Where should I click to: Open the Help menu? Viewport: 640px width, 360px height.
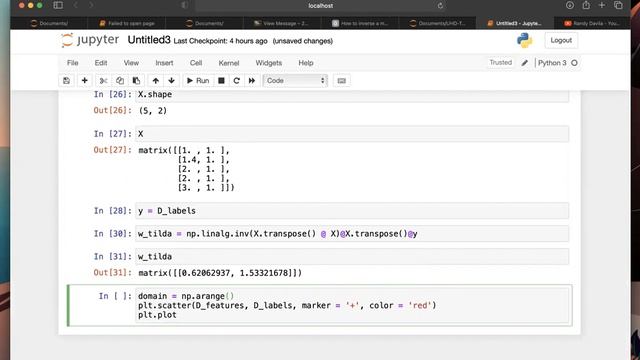coord(306,63)
